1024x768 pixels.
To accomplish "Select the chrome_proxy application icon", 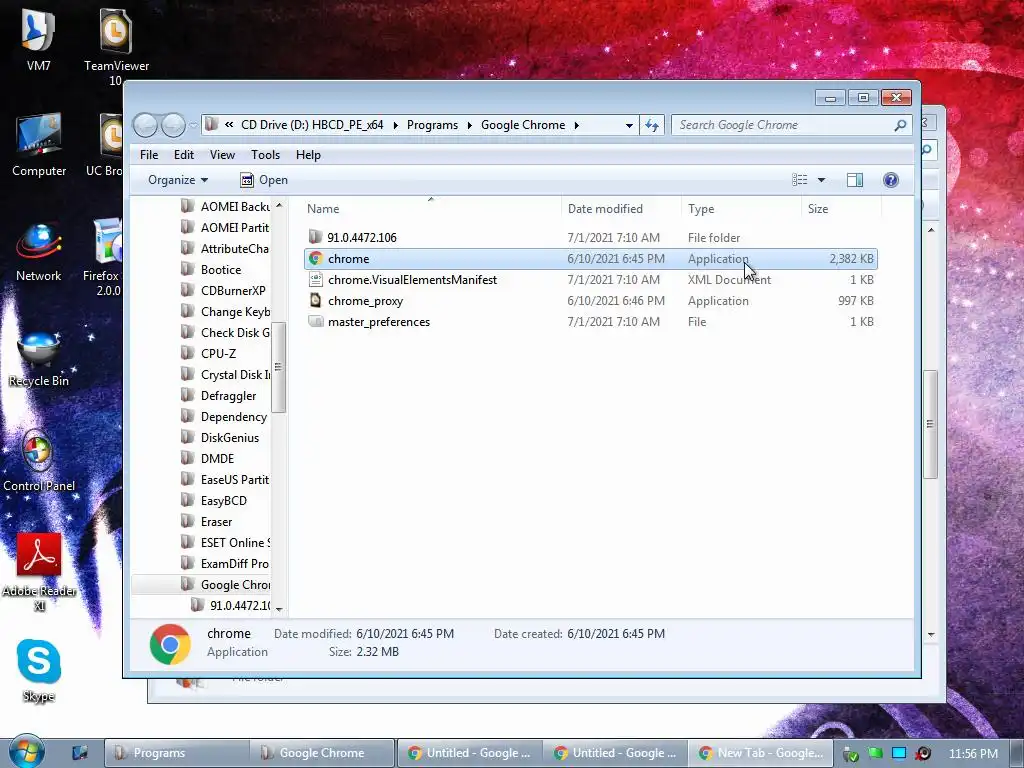I will click(x=315, y=300).
